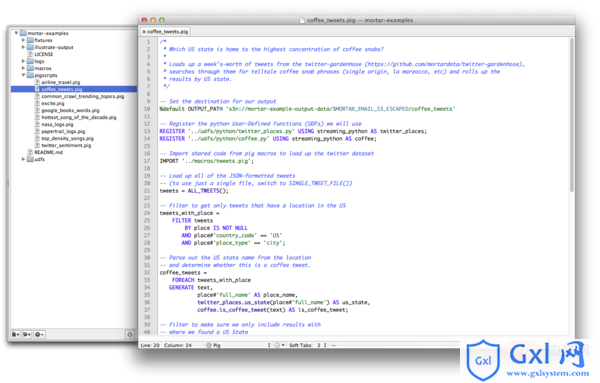Open the Pig language selector dropdown
600x383 pixels.
pos(238,345)
